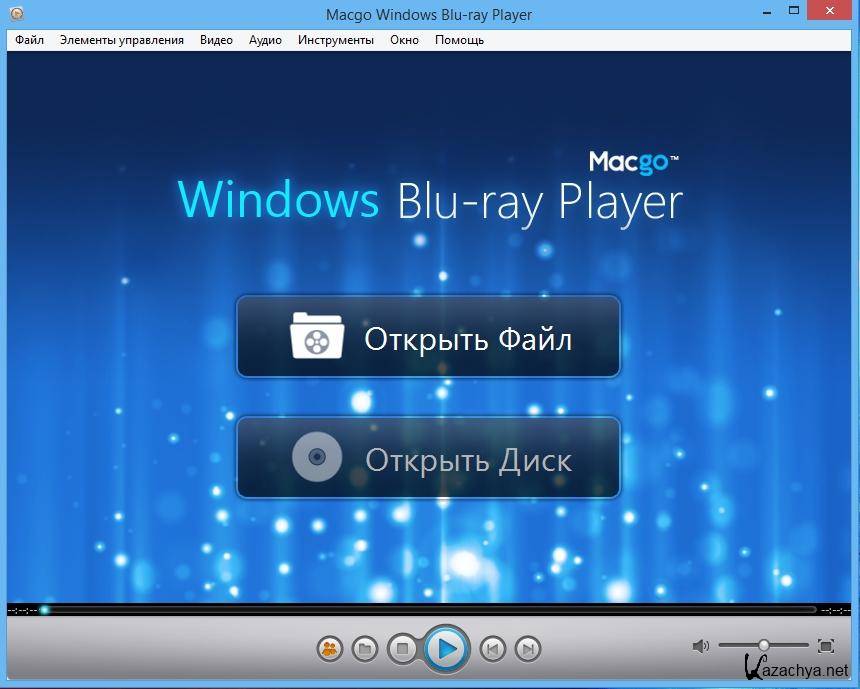The width and height of the screenshot is (860, 689).
Task: Mute audio using the speaker icon
Action: [x=700, y=646]
